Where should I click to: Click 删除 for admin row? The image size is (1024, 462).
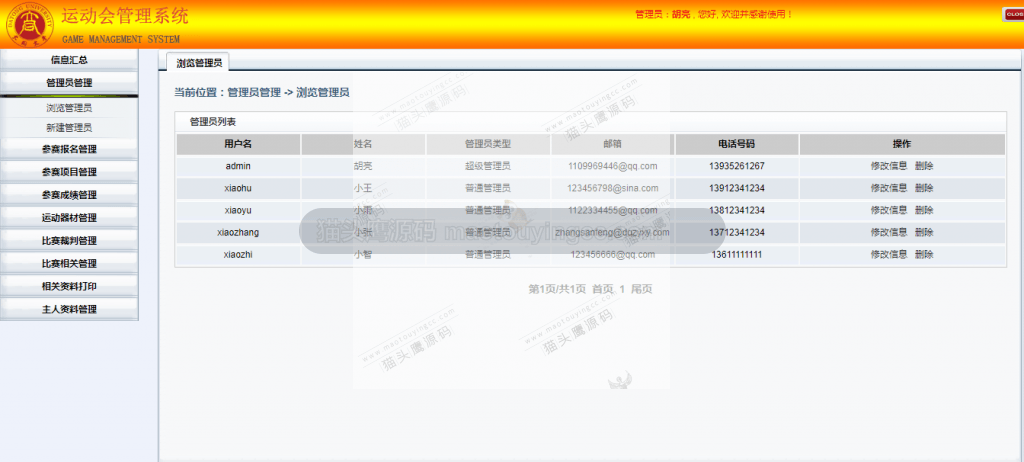[x=924, y=166]
